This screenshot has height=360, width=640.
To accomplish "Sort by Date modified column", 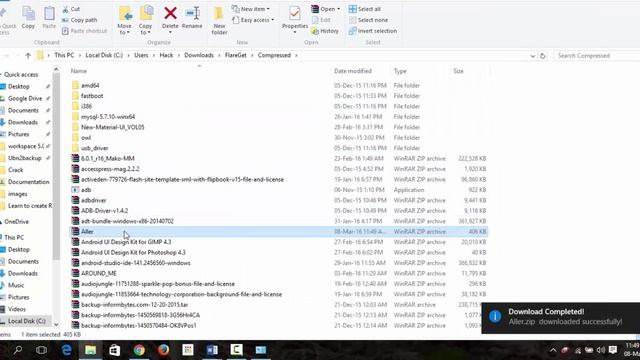I will 353,71.
